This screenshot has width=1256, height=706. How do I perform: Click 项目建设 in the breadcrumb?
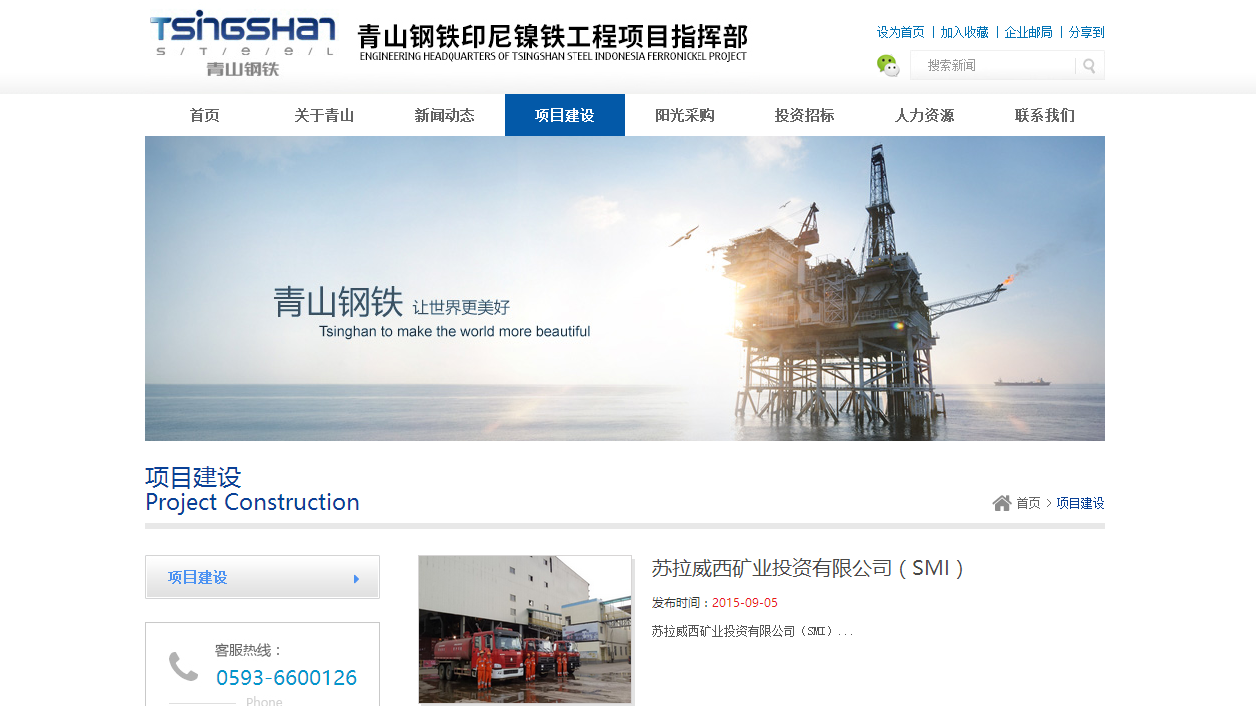tap(1081, 503)
